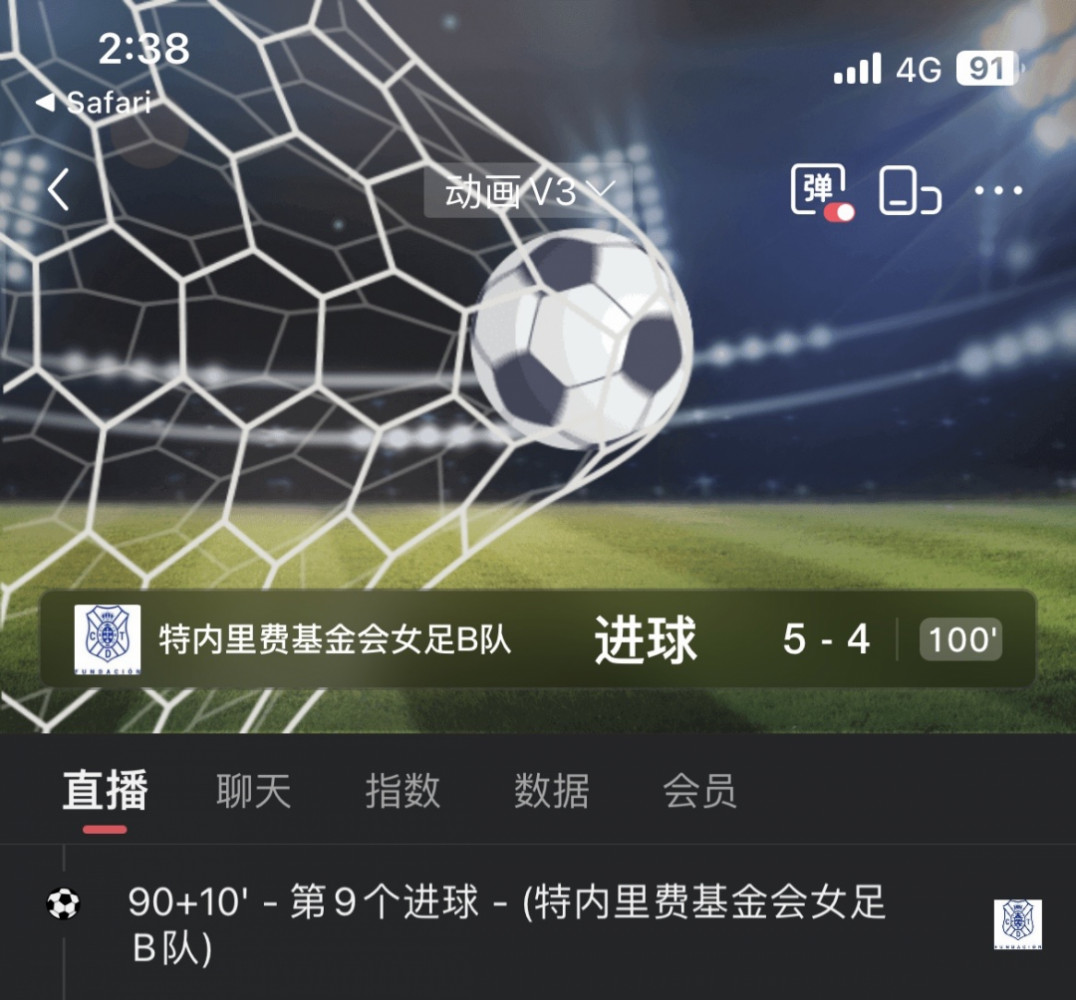Switch to the 聊天 tab
The height and width of the screenshot is (1000, 1076).
click(254, 790)
